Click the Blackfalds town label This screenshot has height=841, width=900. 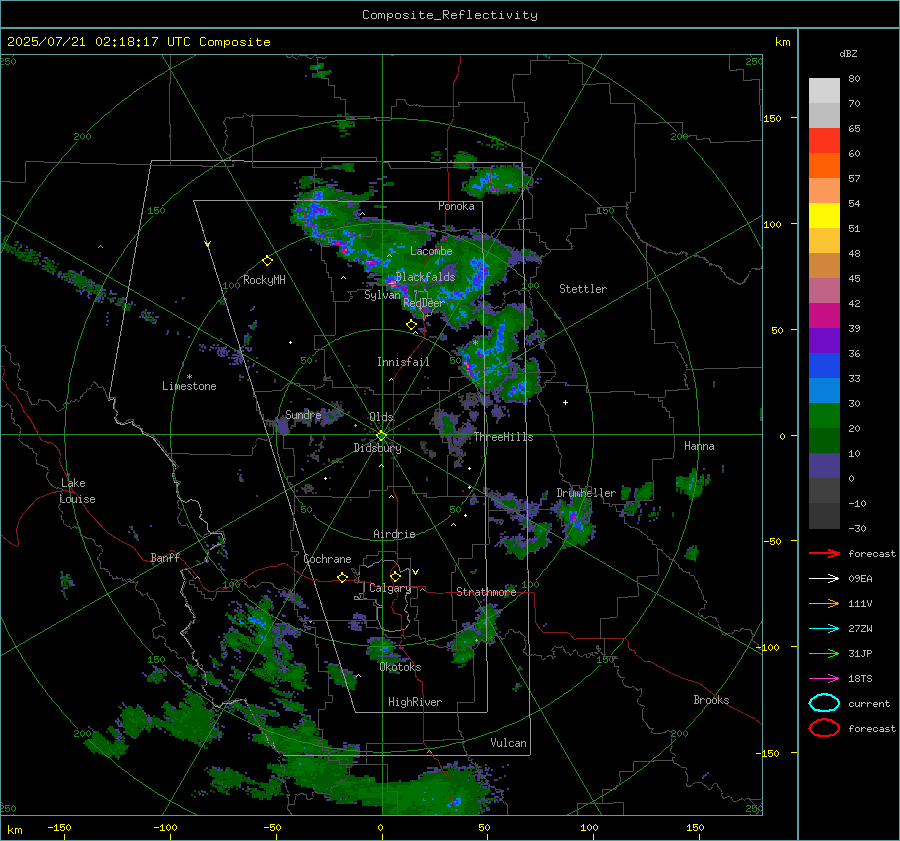425,277
